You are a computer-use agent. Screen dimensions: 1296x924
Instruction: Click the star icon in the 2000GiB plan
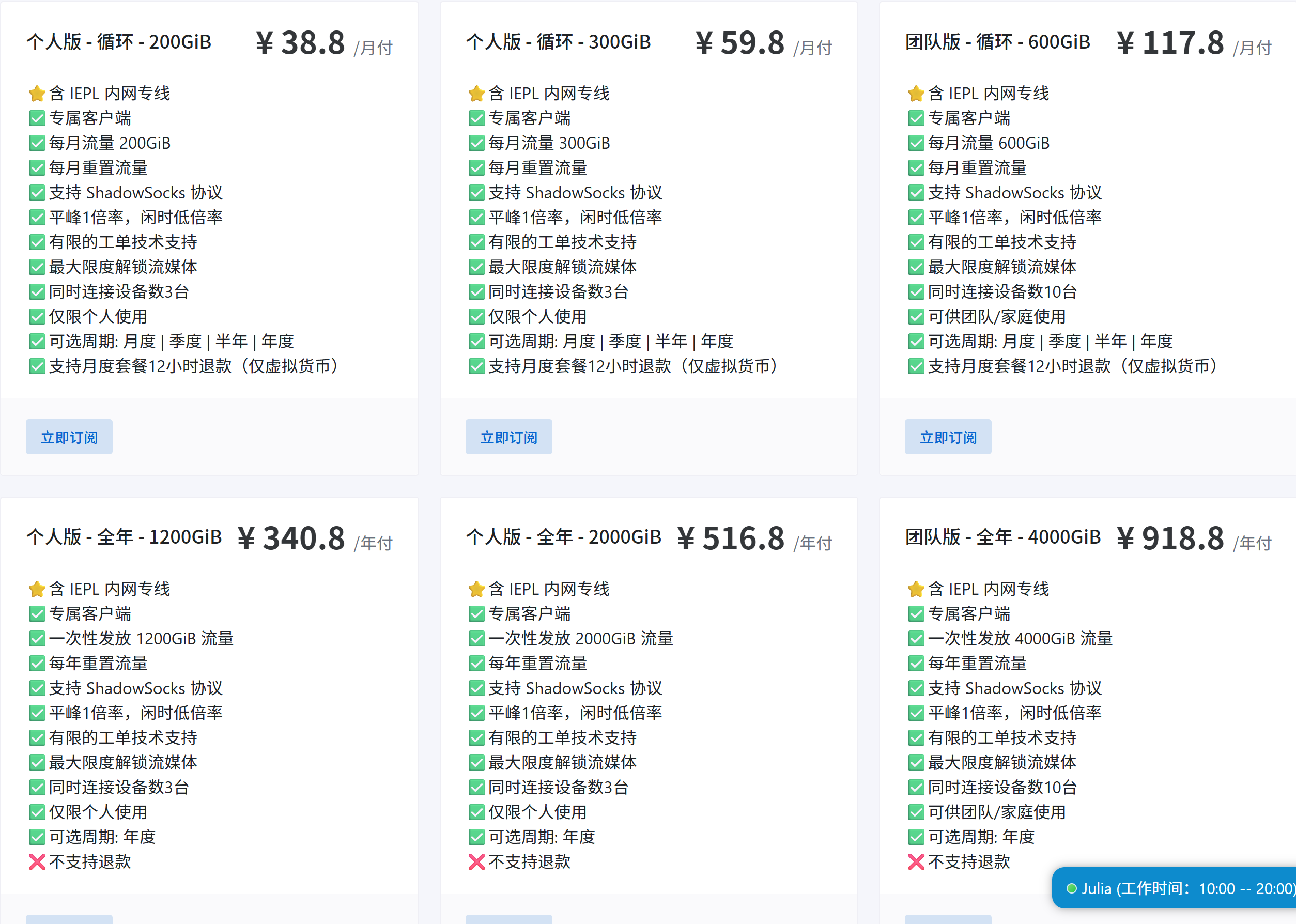[477, 589]
